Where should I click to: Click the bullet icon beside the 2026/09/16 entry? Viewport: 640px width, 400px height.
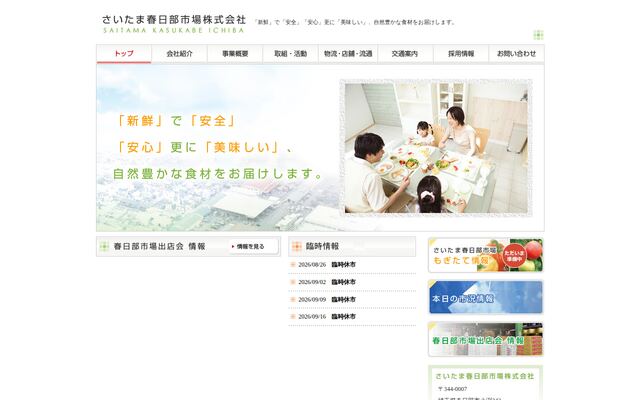tap(293, 317)
